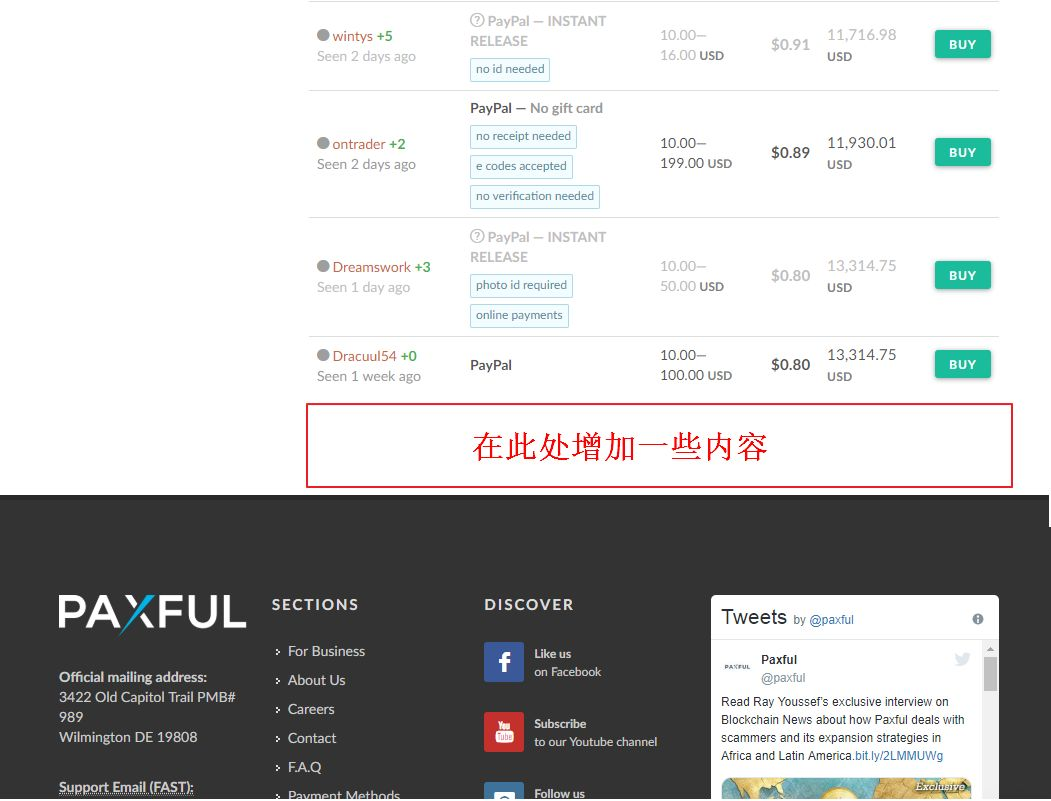The width and height of the screenshot is (1051, 801).
Task: Click the Tweets widget scroll up arrow
Action: (x=990, y=649)
